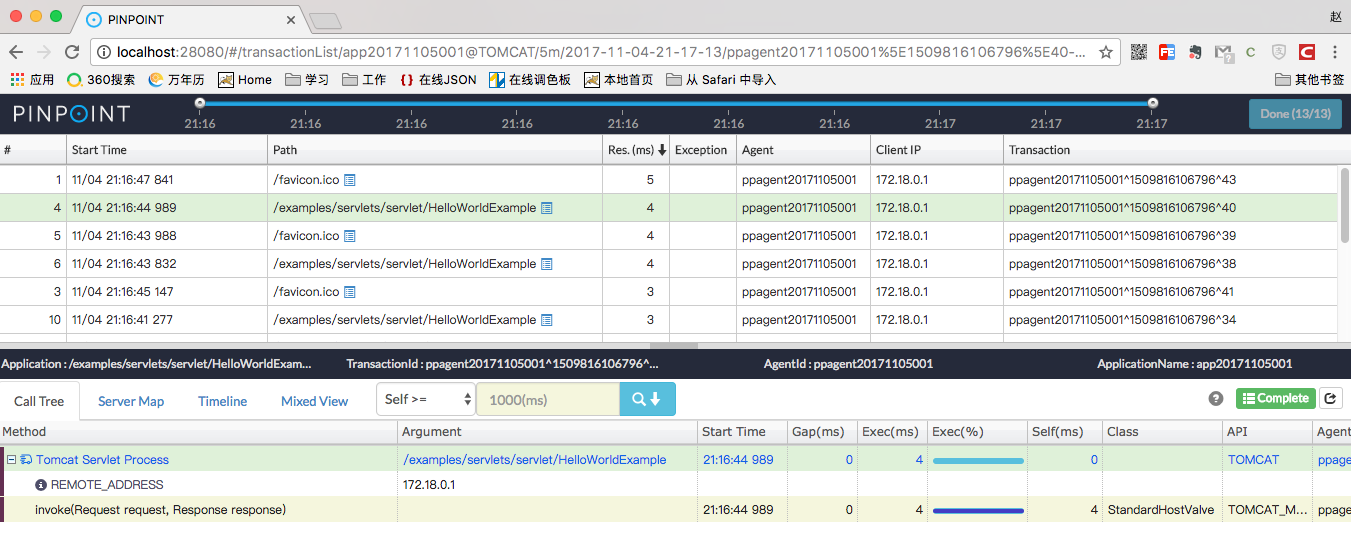Open Chrome's three-dot menu

pyautogui.click(x=1335, y=52)
